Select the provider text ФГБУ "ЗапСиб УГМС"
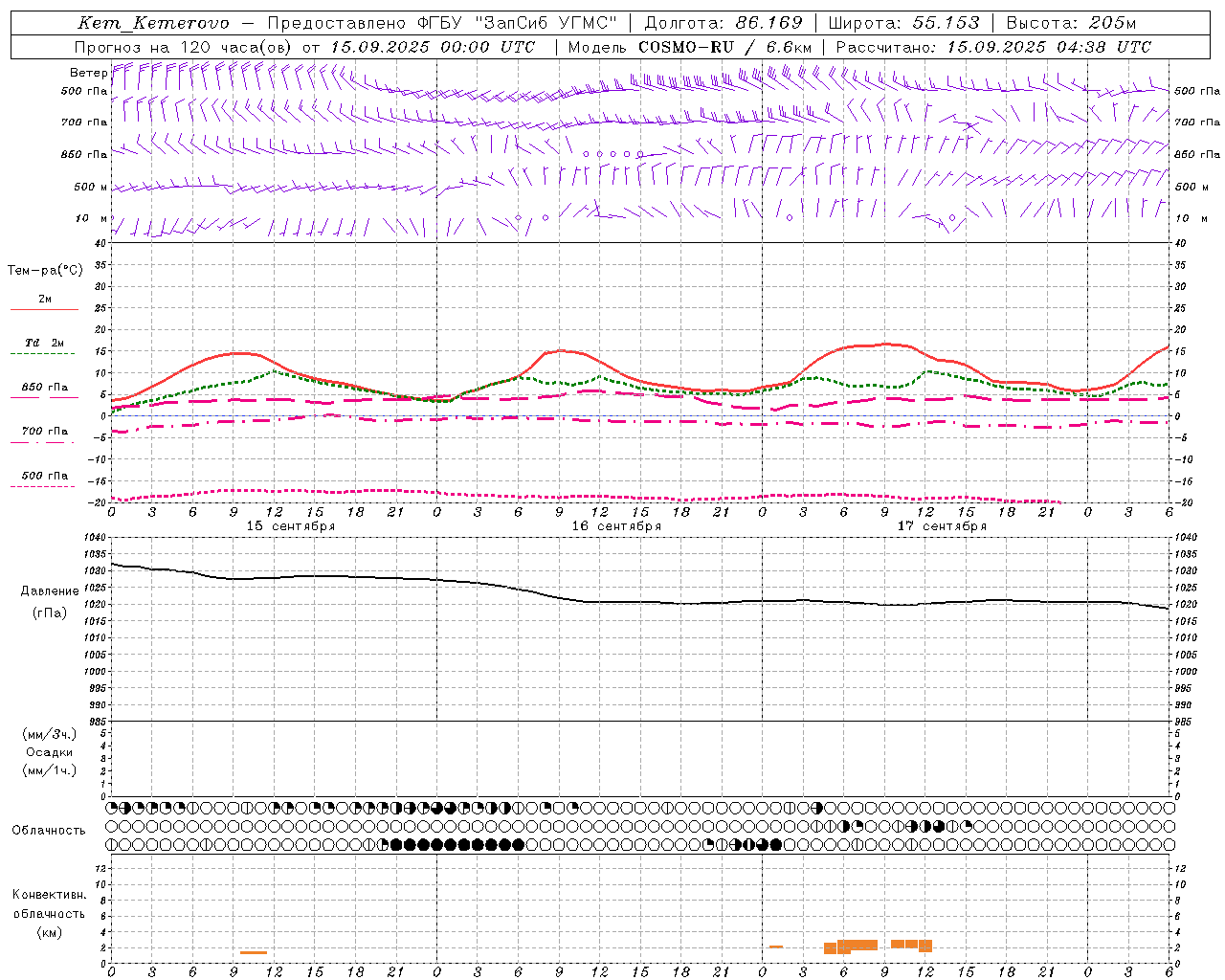The height and width of the screenshot is (980, 1225). click(x=518, y=23)
